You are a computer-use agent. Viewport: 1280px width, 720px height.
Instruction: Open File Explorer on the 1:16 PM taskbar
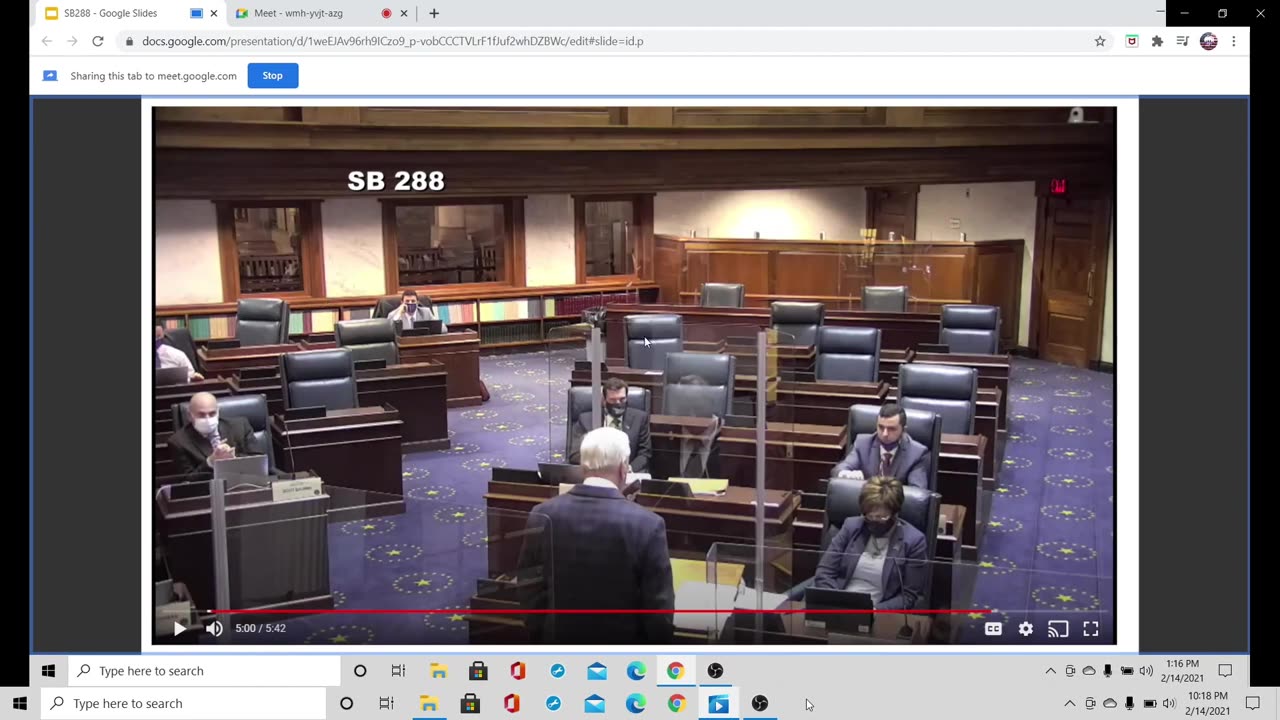coord(438,671)
